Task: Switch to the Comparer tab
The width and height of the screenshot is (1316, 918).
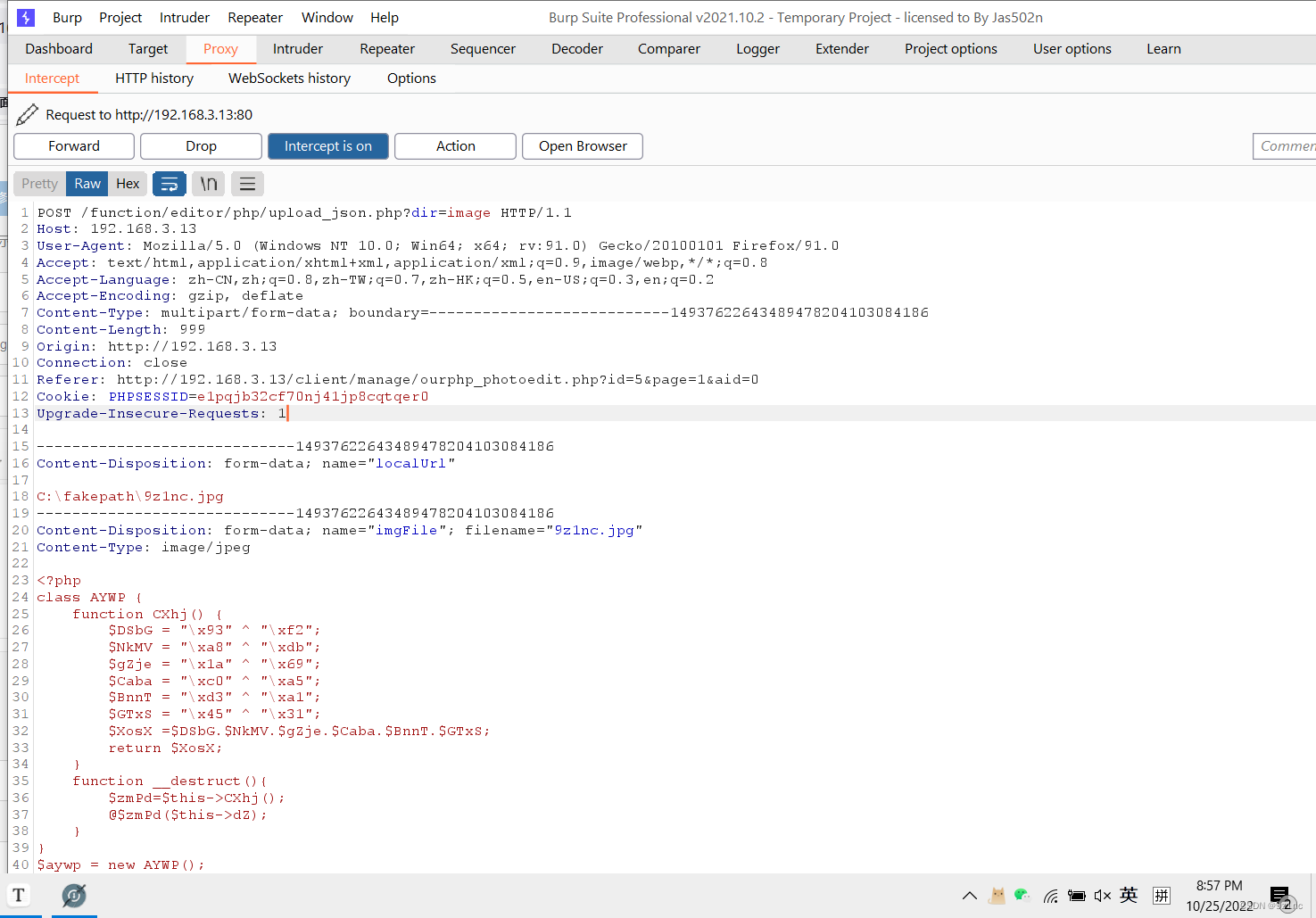Action: tap(669, 49)
